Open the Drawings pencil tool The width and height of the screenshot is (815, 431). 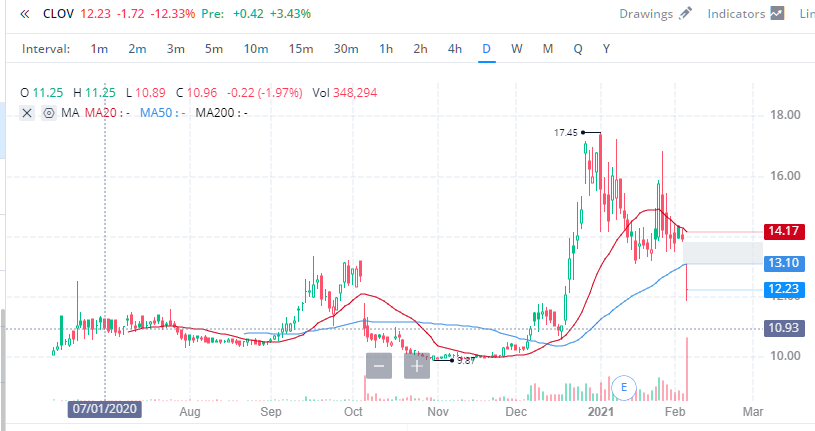pyautogui.click(x=686, y=14)
